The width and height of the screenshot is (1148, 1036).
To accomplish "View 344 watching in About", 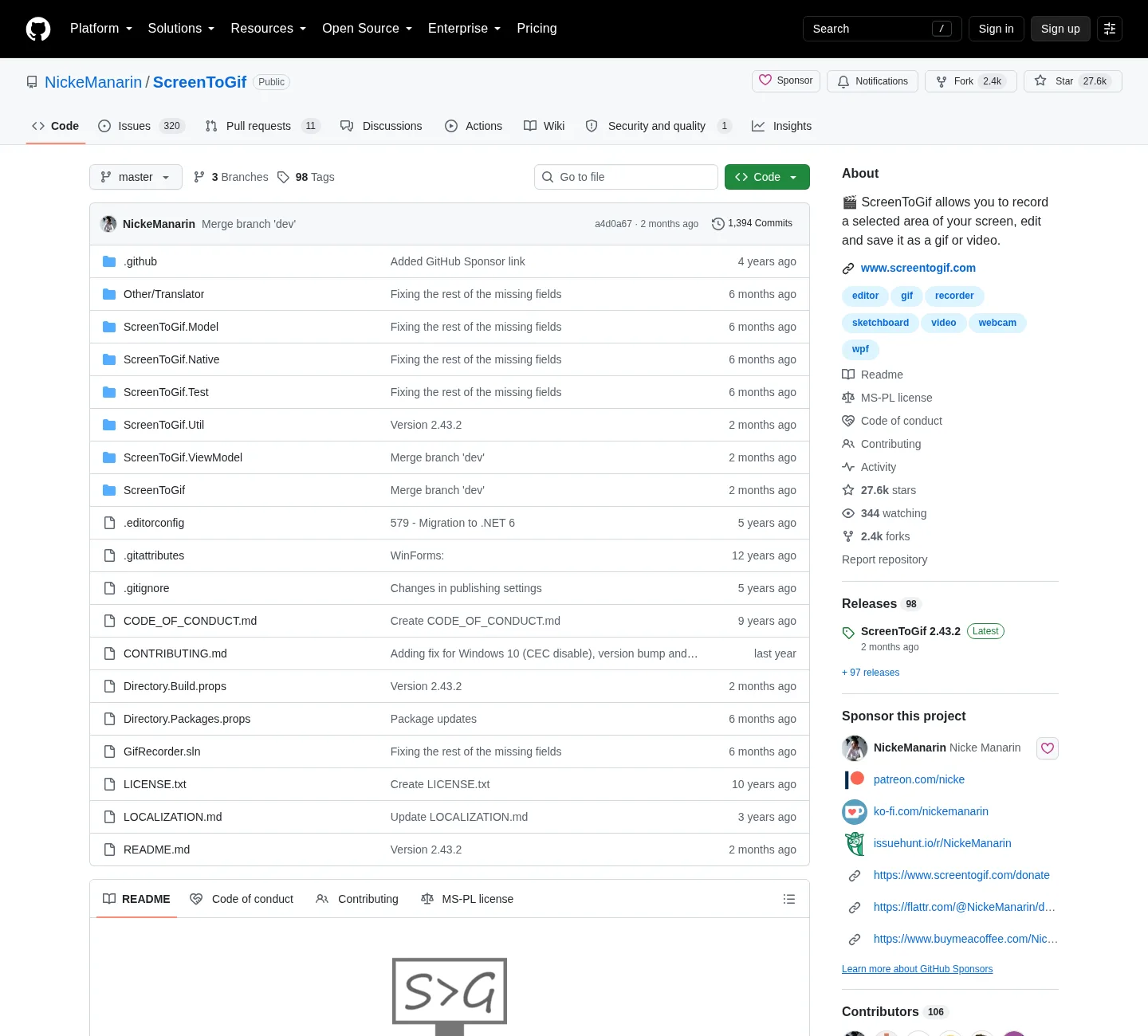I will click(x=885, y=513).
